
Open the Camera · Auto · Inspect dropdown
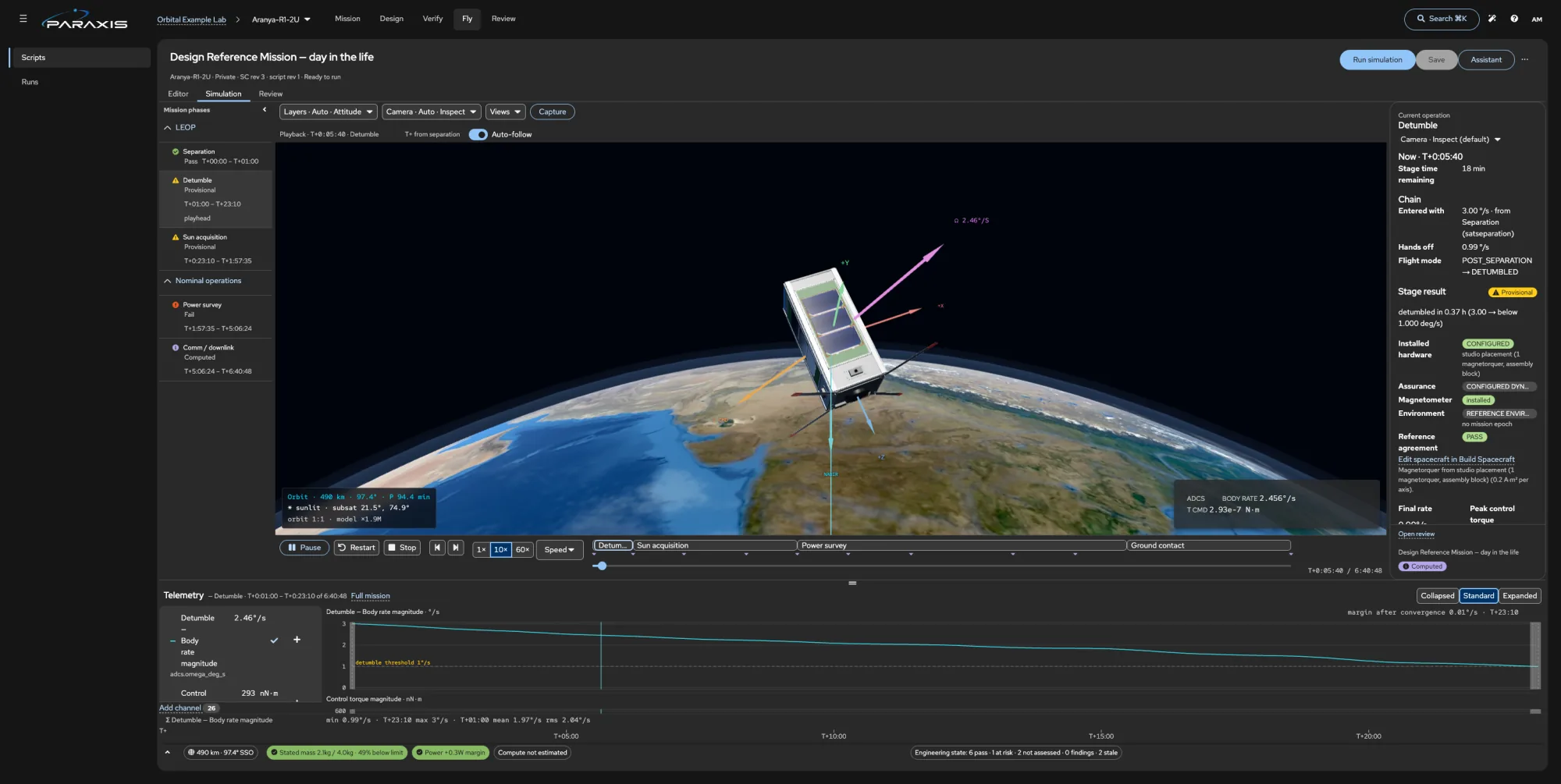(x=431, y=112)
